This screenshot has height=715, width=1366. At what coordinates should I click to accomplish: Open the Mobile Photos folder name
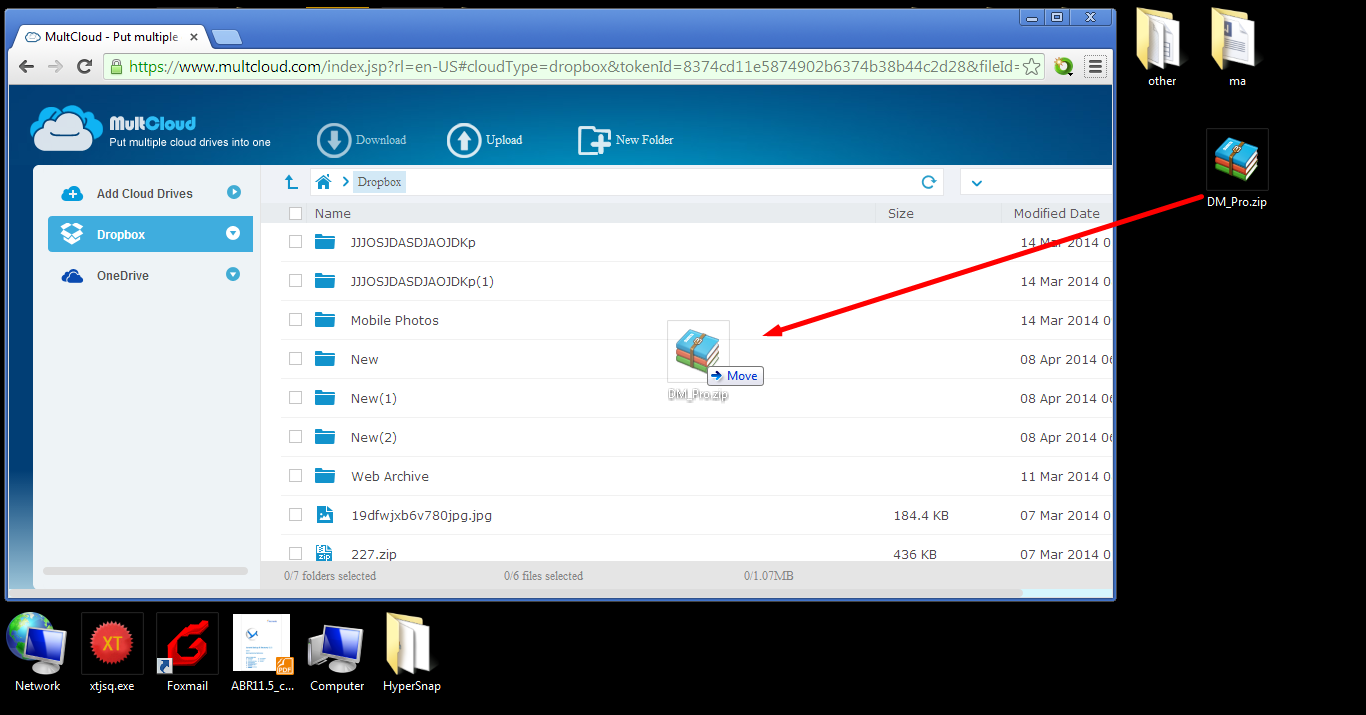[x=395, y=320]
